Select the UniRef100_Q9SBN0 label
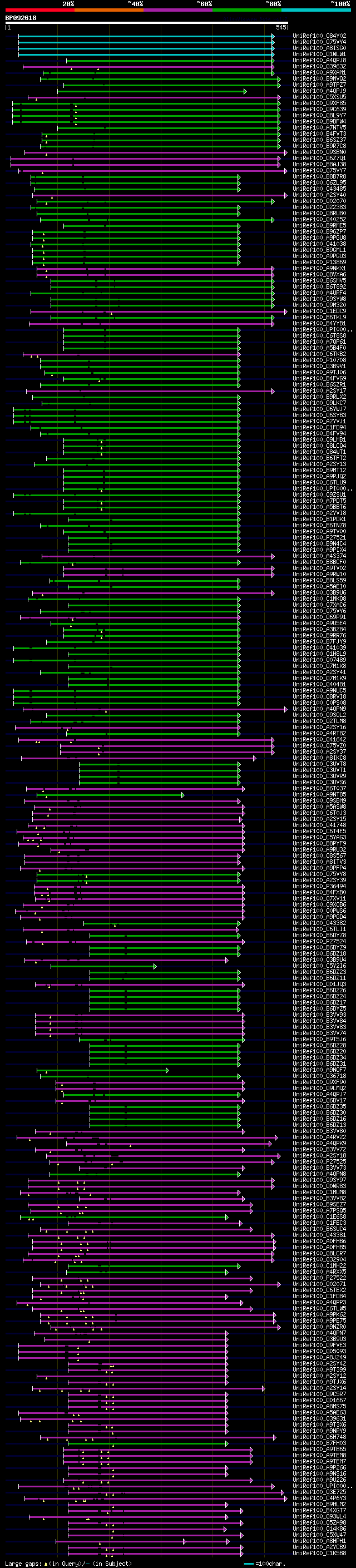Viewport: 356px width, 1568px height. click(319, 152)
